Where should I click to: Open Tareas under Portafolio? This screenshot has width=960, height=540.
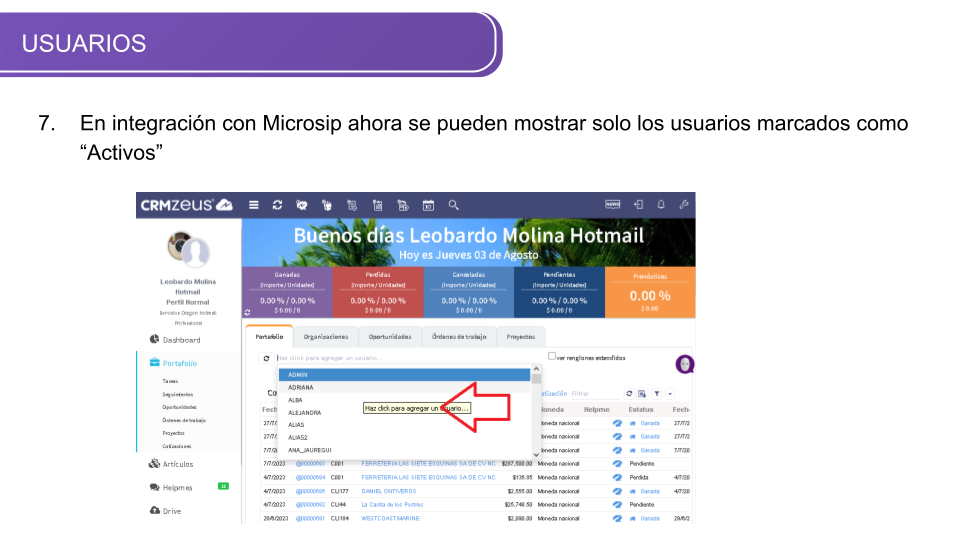[x=170, y=381]
